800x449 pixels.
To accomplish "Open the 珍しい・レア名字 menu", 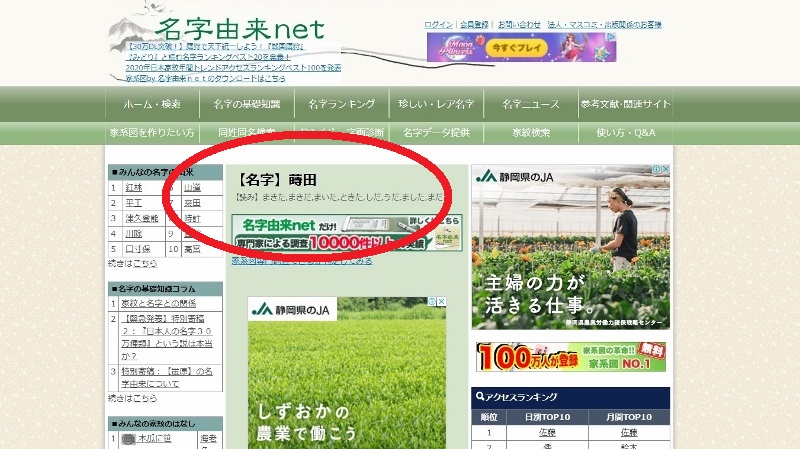I will [x=436, y=104].
